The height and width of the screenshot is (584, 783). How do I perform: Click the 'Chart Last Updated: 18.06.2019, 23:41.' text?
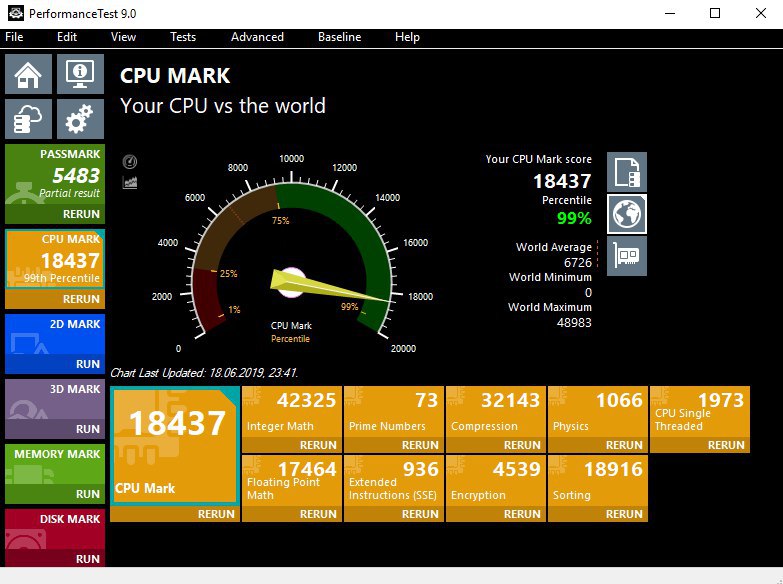(x=204, y=373)
